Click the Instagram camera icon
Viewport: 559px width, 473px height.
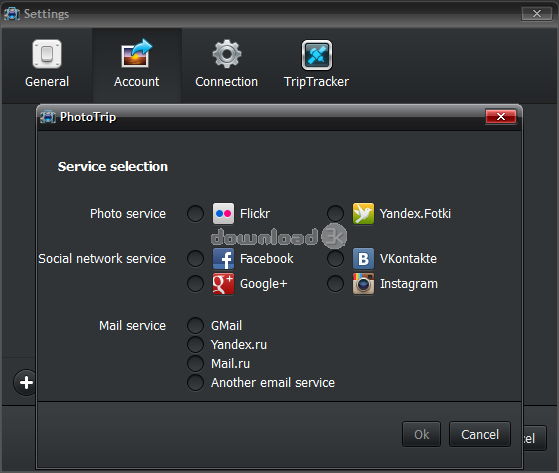tap(363, 284)
